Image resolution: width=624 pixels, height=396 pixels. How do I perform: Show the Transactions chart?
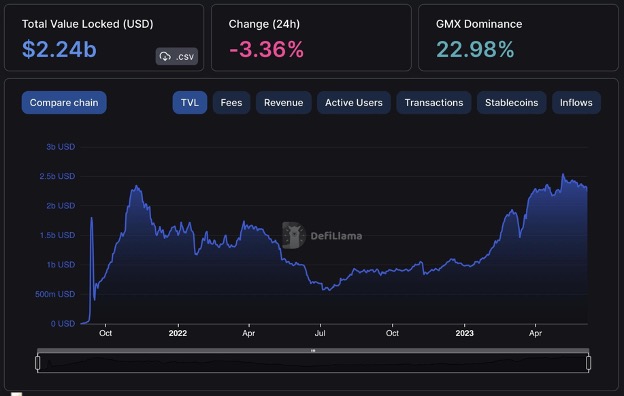pos(434,103)
